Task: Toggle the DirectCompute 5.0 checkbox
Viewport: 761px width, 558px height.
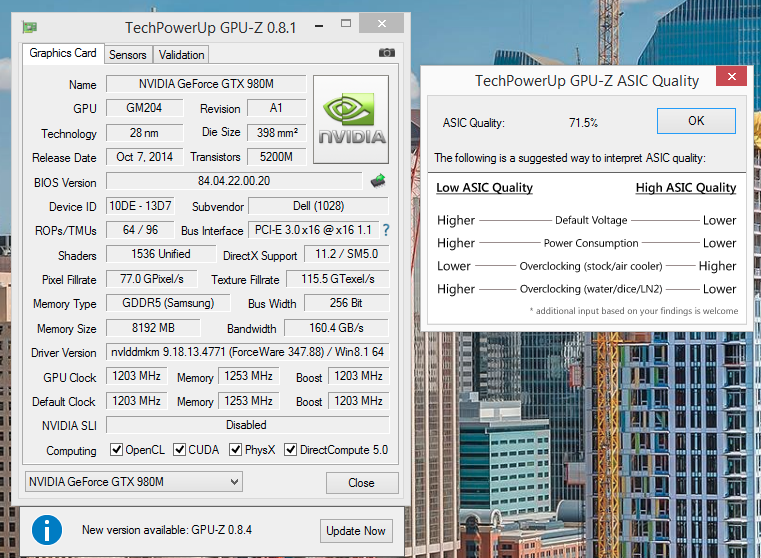Action: pos(290,450)
